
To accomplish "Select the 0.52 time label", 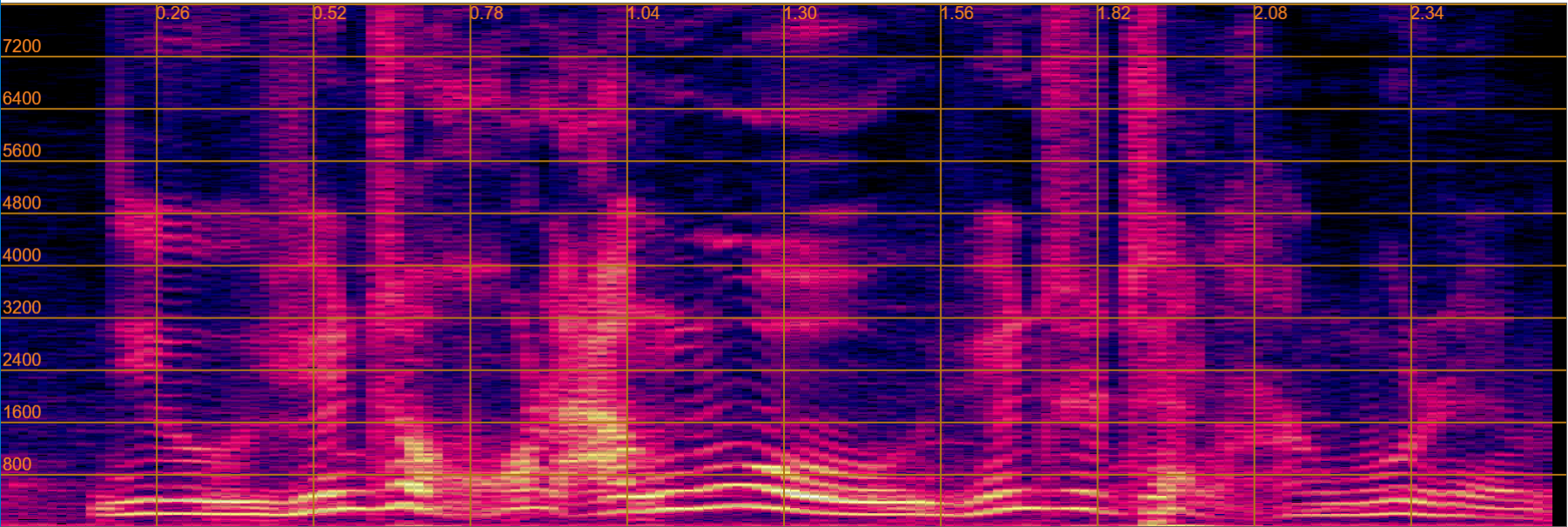I will (330, 13).
